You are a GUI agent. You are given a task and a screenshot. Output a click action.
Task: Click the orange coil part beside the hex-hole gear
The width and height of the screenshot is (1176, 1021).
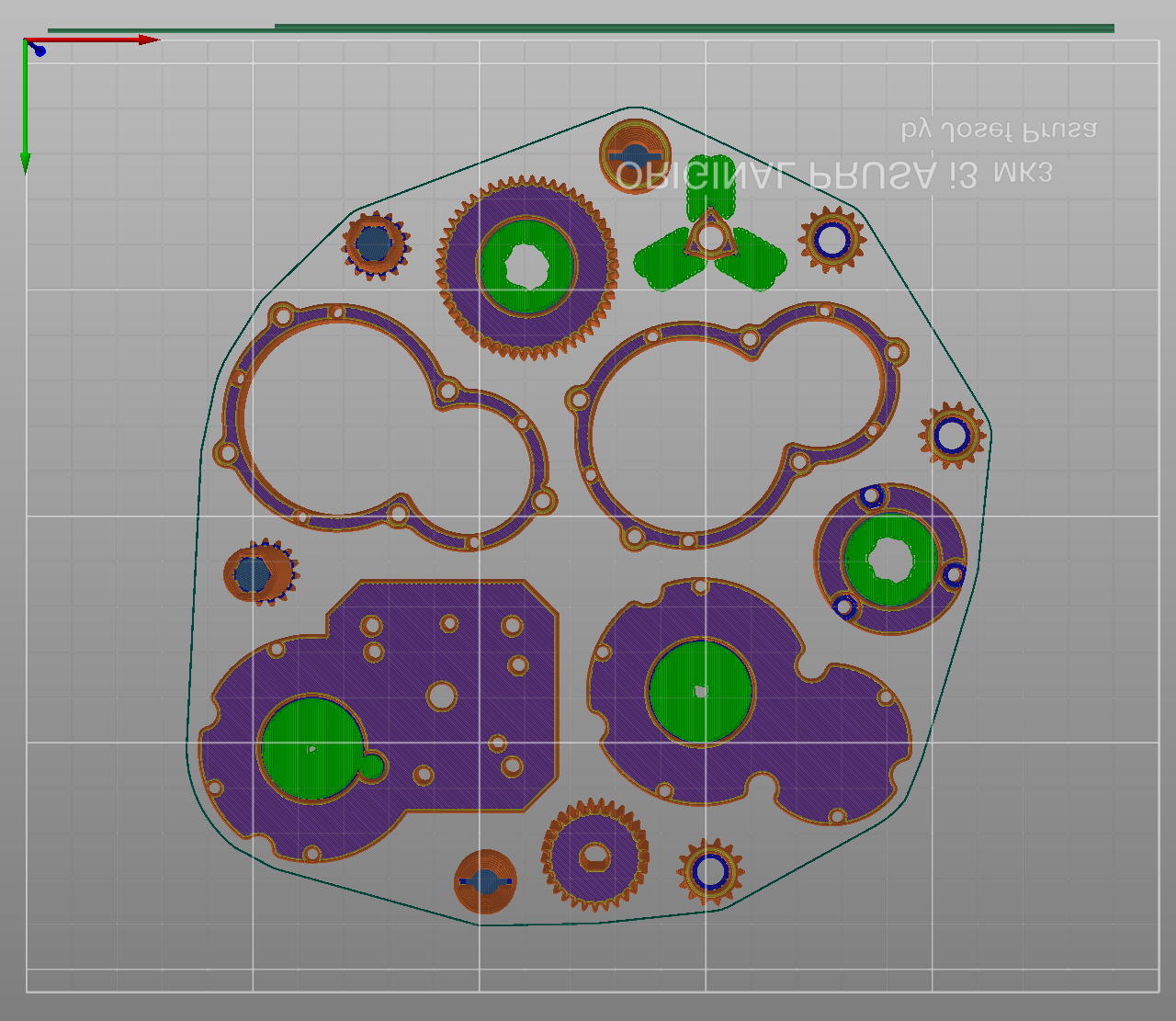tap(485, 881)
